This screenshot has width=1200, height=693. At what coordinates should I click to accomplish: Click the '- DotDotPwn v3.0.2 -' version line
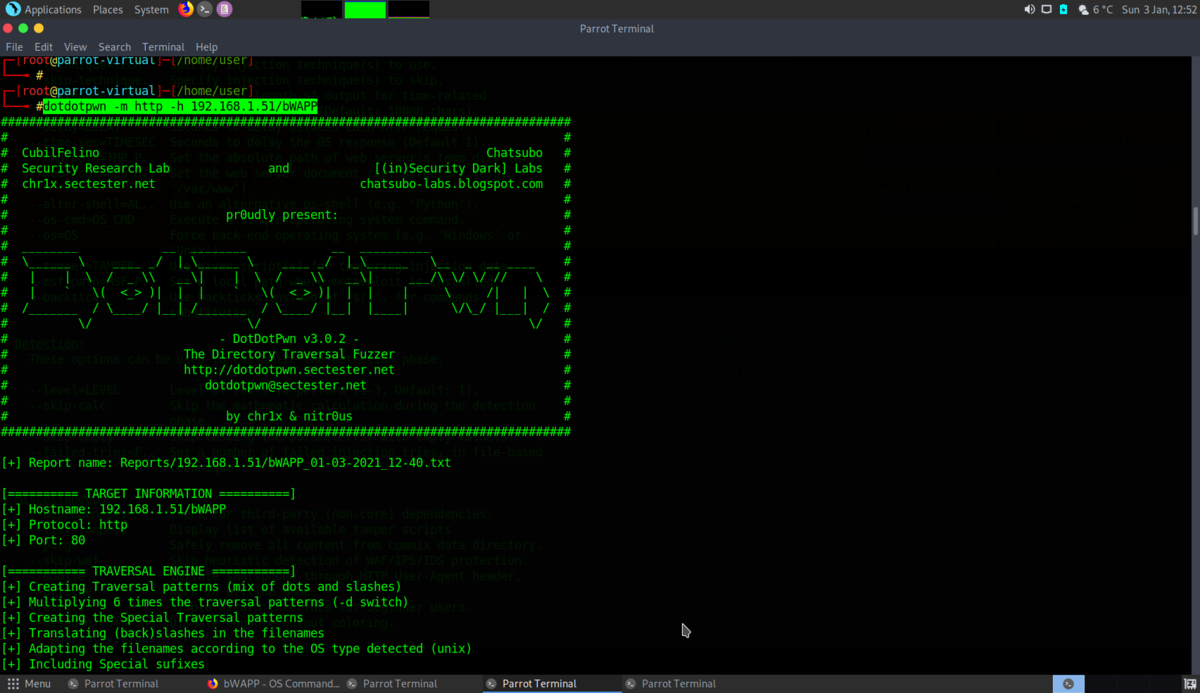point(288,339)
